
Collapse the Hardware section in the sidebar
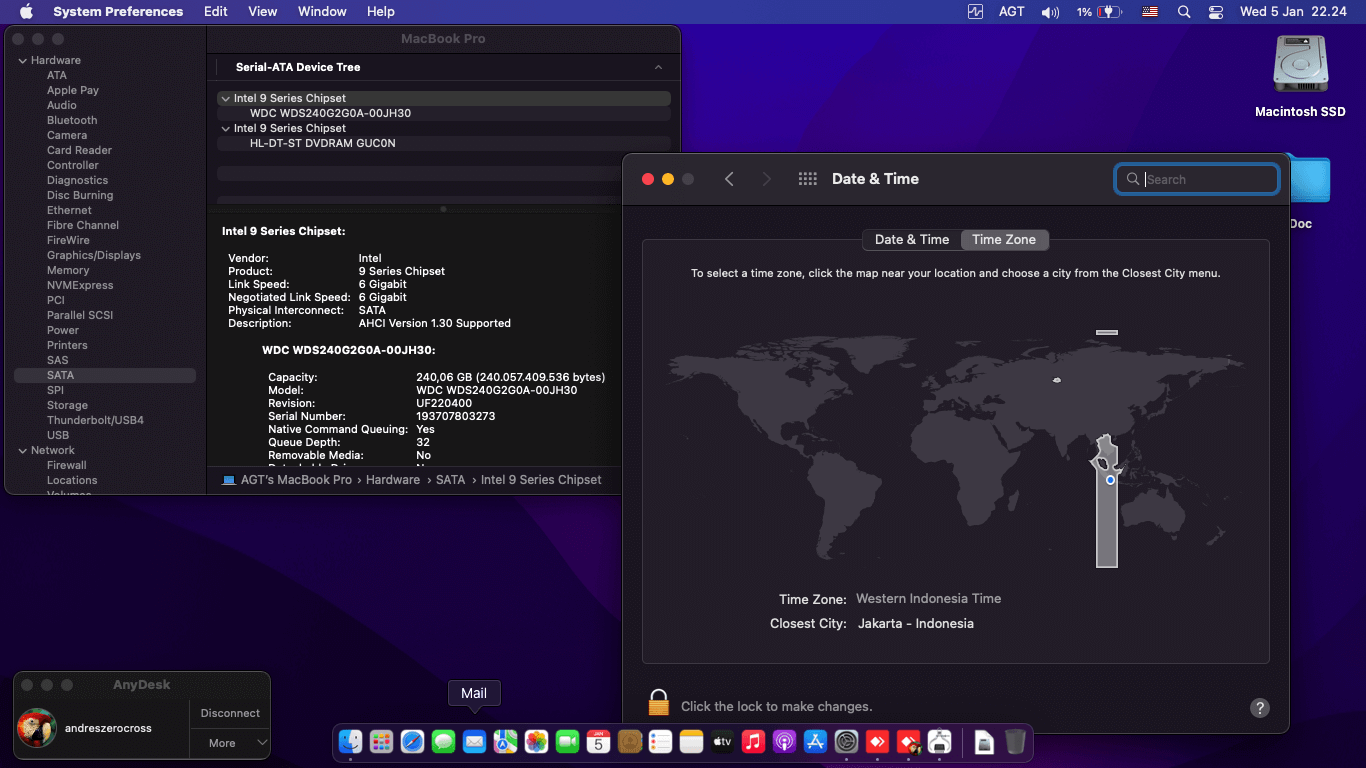pyautogui.click(x=22, y=60)
